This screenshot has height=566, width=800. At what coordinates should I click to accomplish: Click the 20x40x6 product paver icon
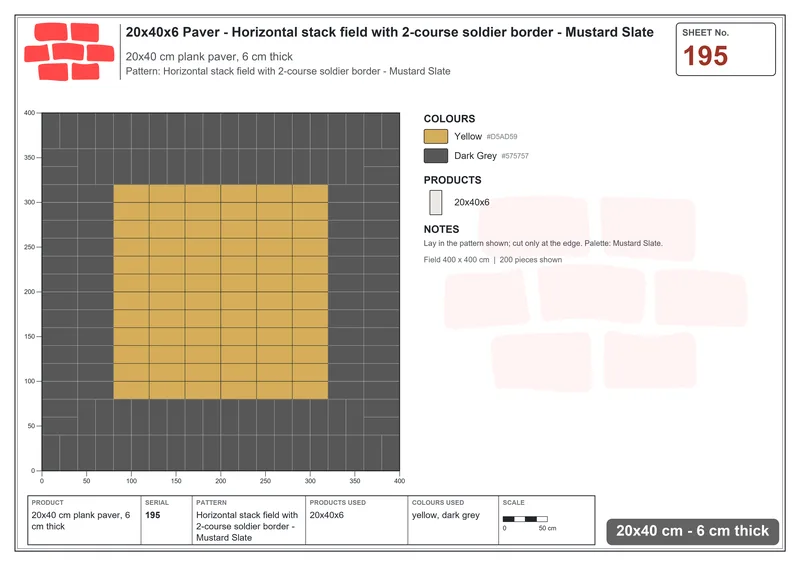[436, 202]
